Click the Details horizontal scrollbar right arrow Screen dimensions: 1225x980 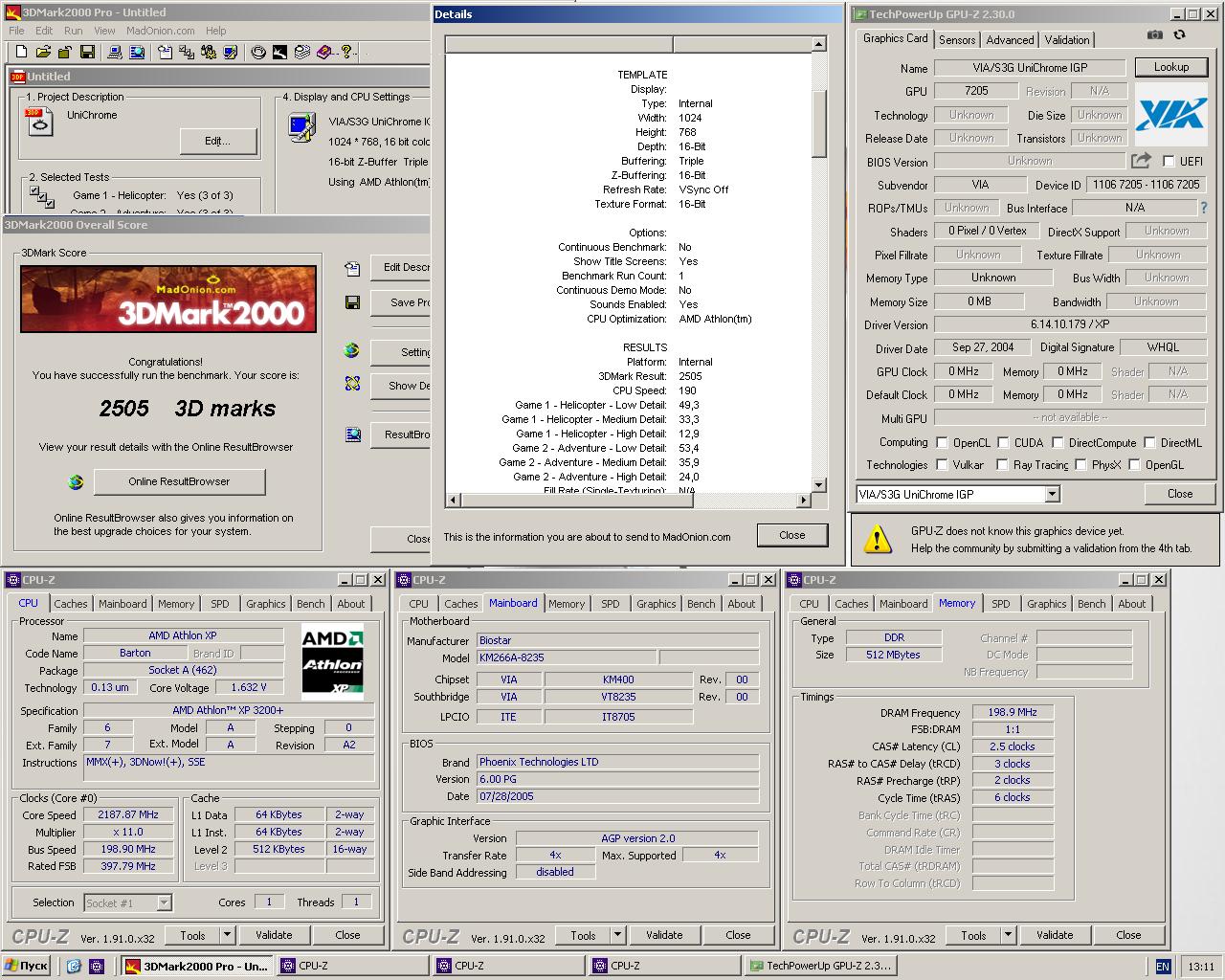805,500
